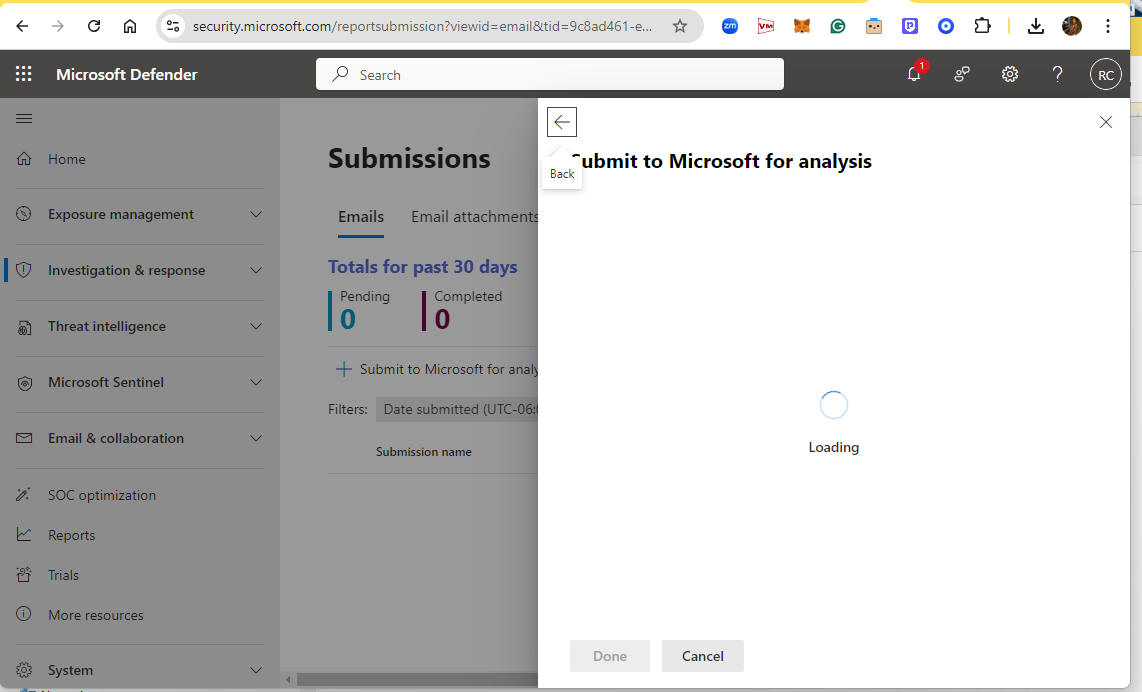The height and width of the screenshot is (692, 1142).
Task: Bookmark this page with the star icon
Action: pyautogui.click(x=680, y=26)
